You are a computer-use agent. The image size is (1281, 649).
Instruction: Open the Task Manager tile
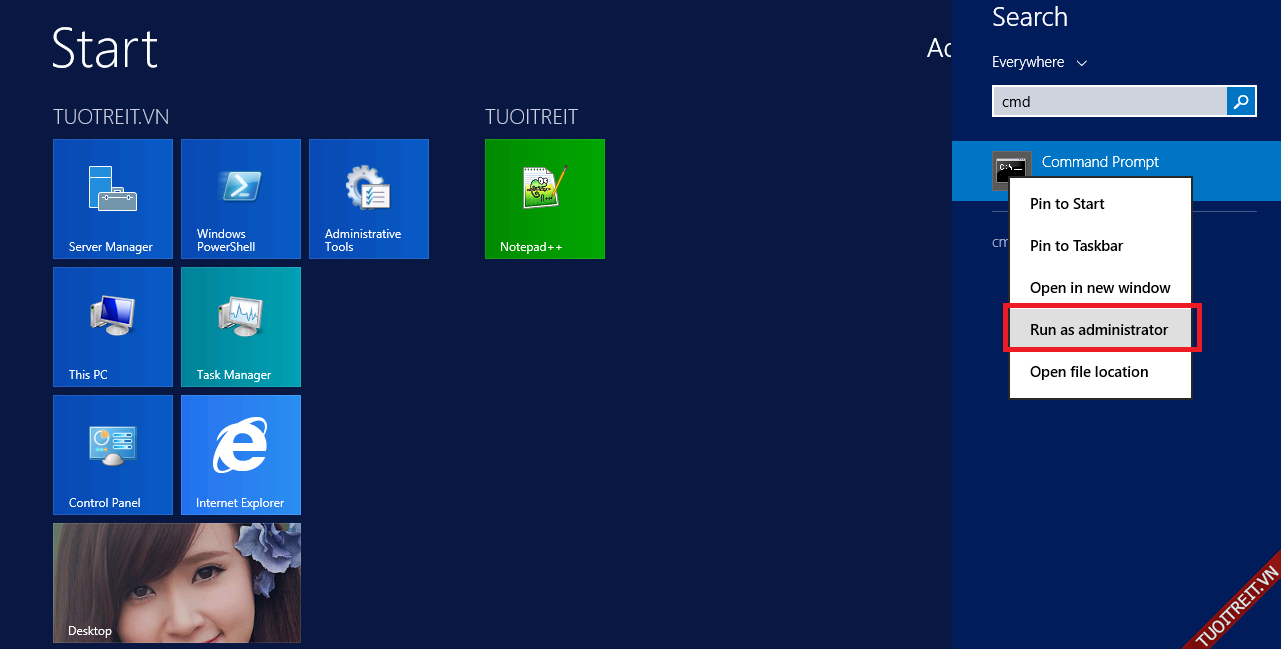coord(240,327)
